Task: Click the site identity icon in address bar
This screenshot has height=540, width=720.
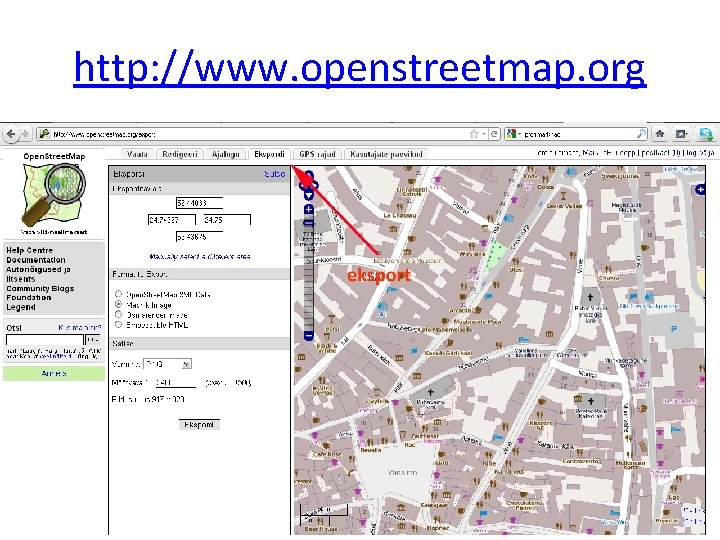Action: (x=44, y=134)
